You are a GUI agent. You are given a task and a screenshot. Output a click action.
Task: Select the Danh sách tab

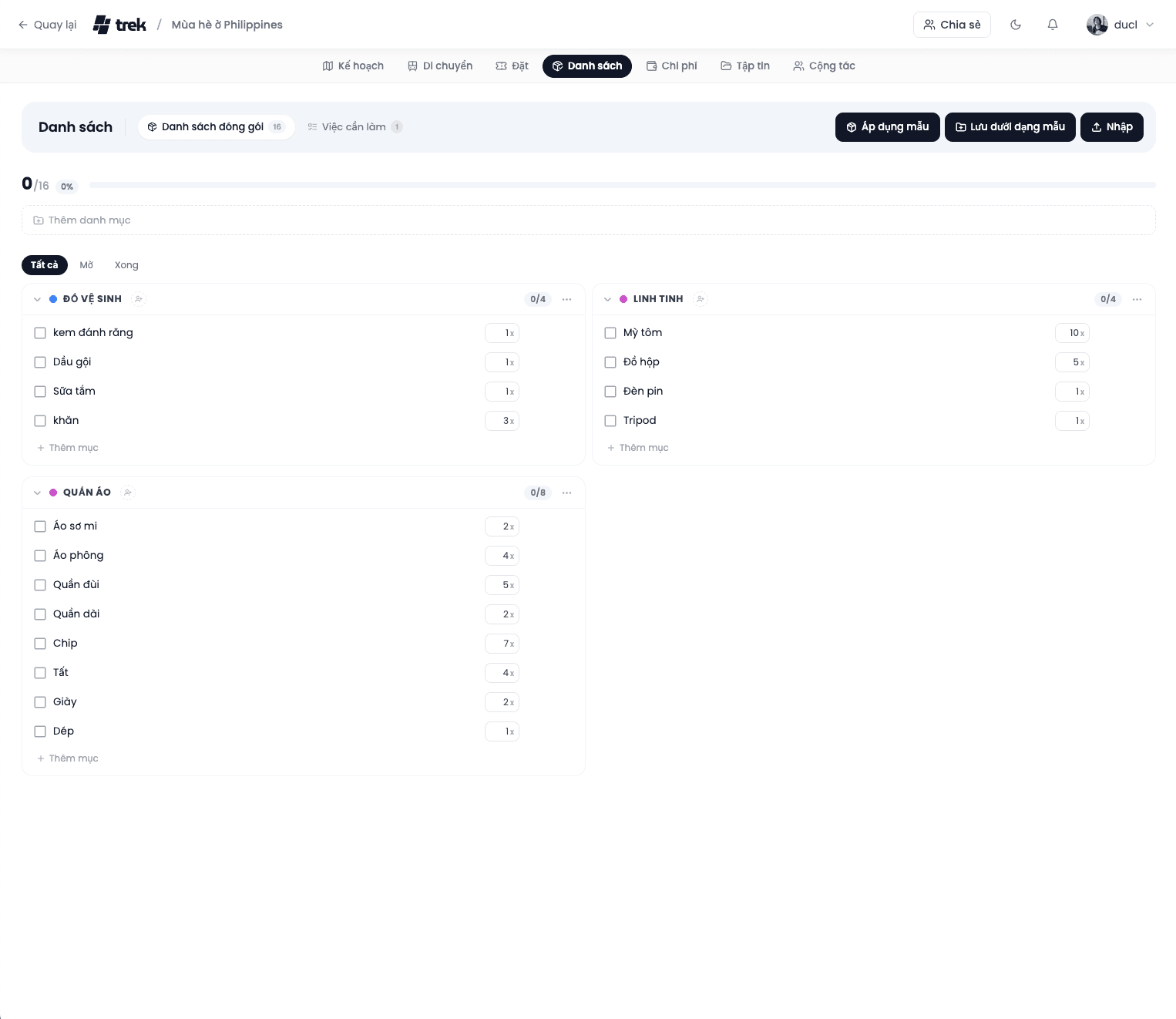587,66
